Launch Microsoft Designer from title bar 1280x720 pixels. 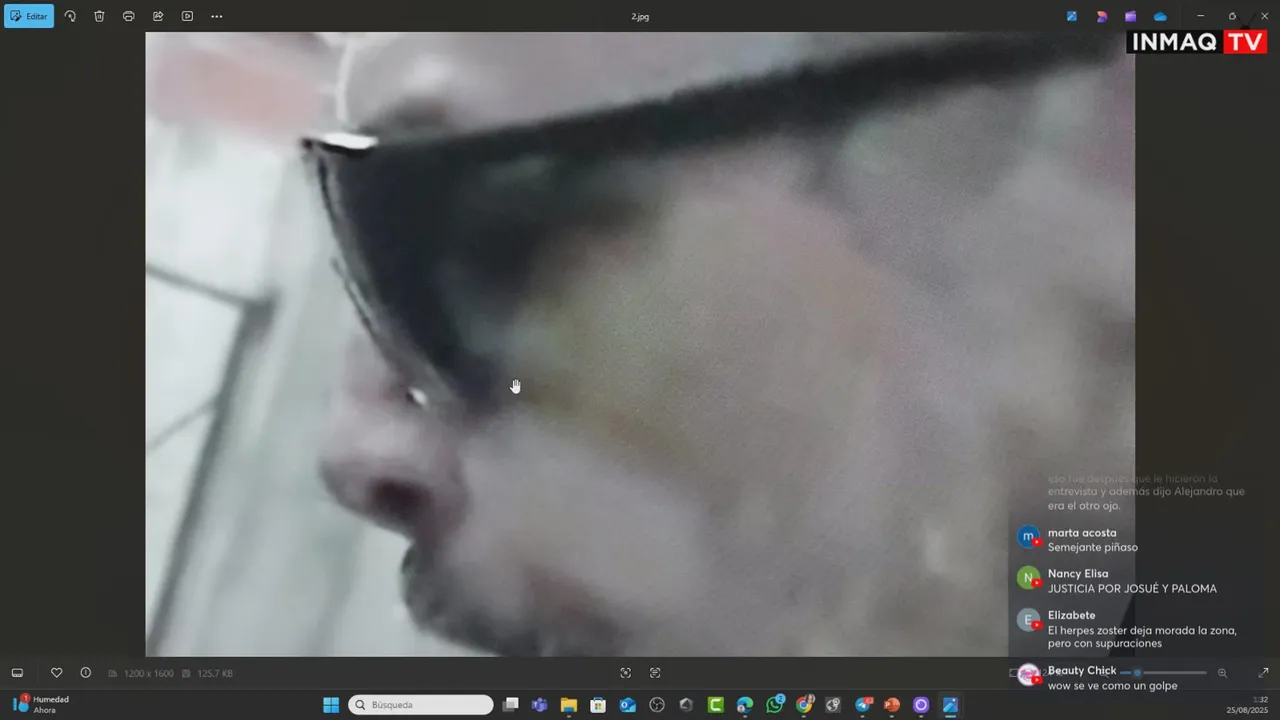coord(1101,16)
